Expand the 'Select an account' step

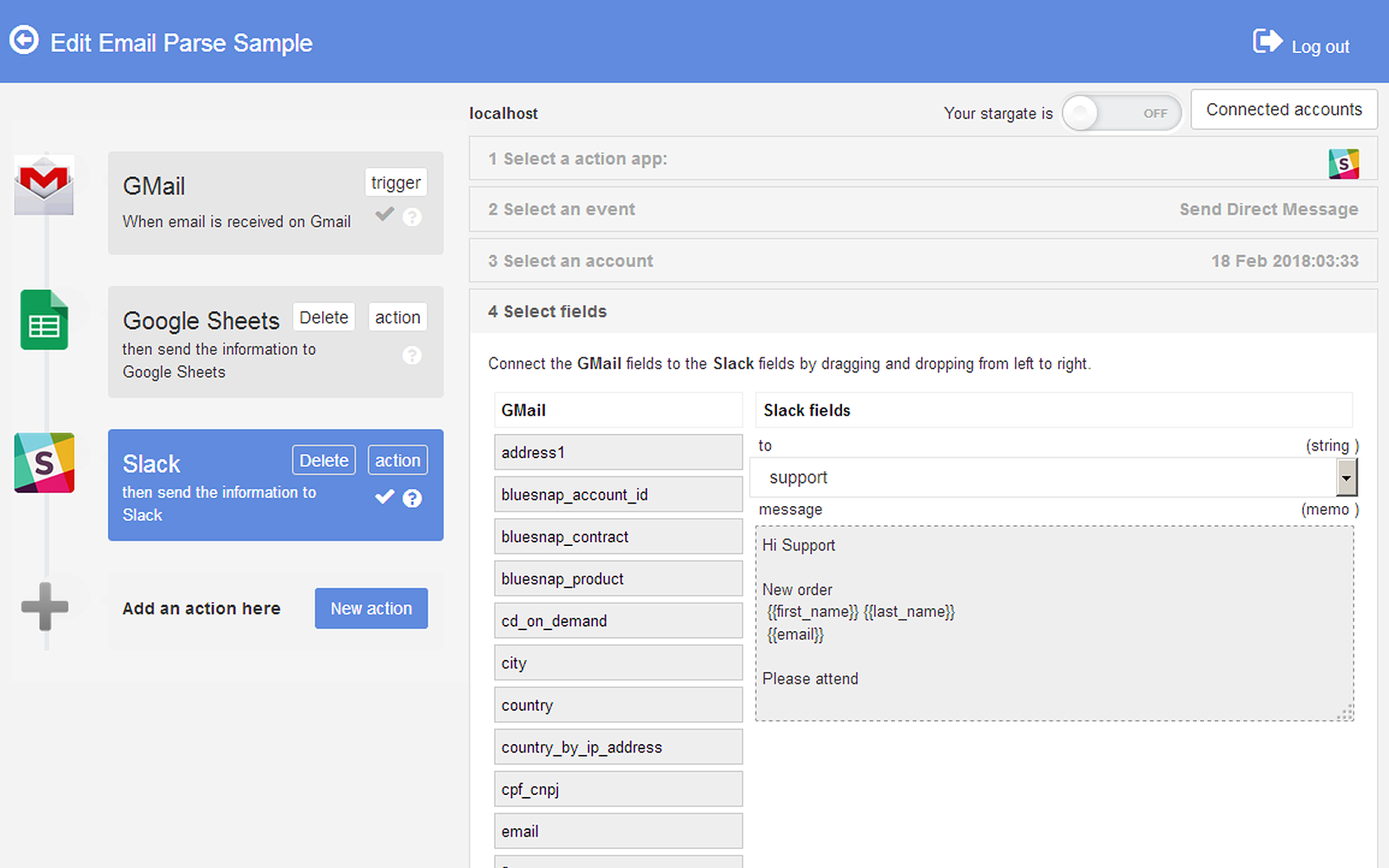point(922,260)
